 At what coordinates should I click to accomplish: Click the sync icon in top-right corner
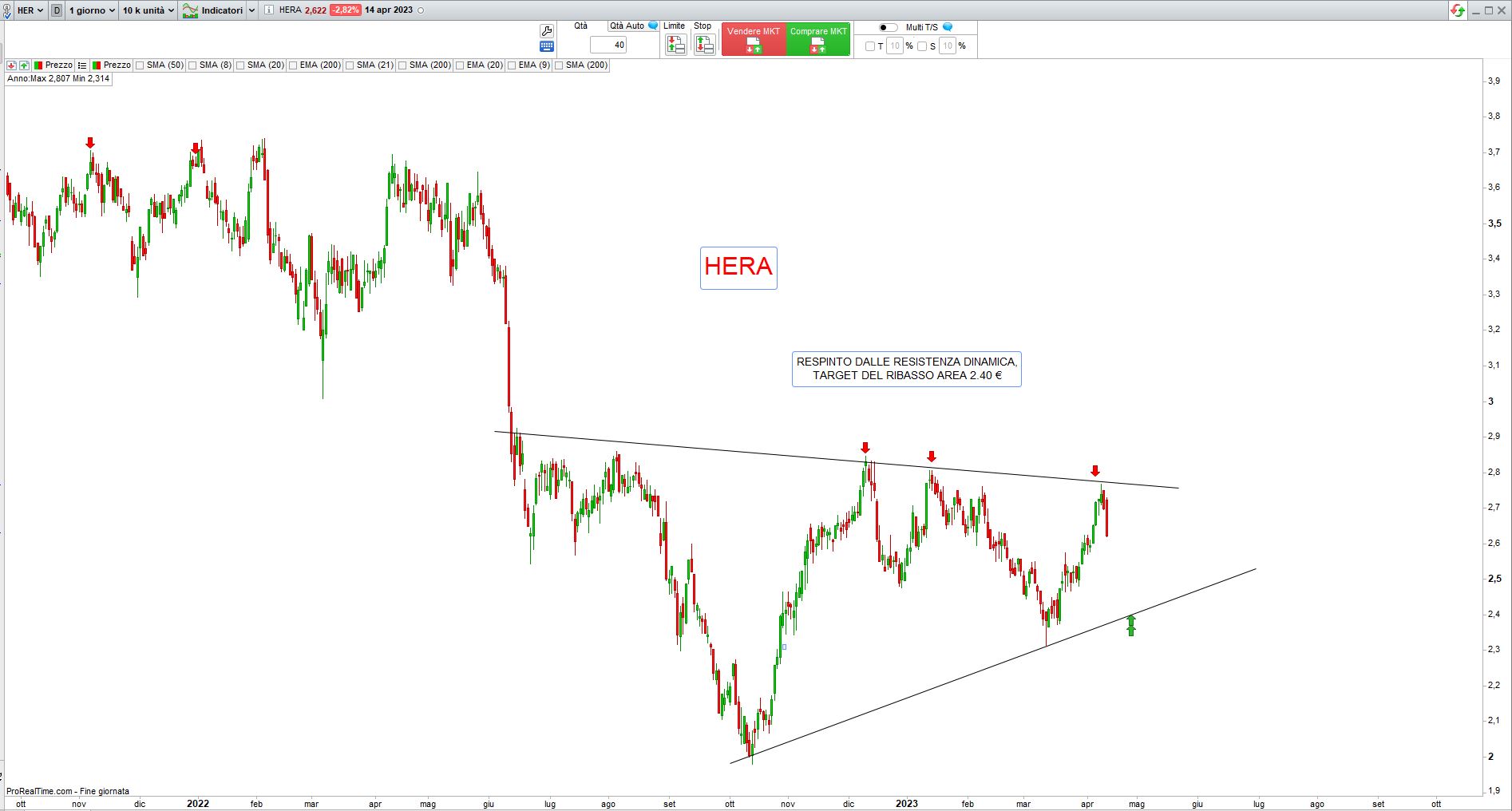(1458, 10)
